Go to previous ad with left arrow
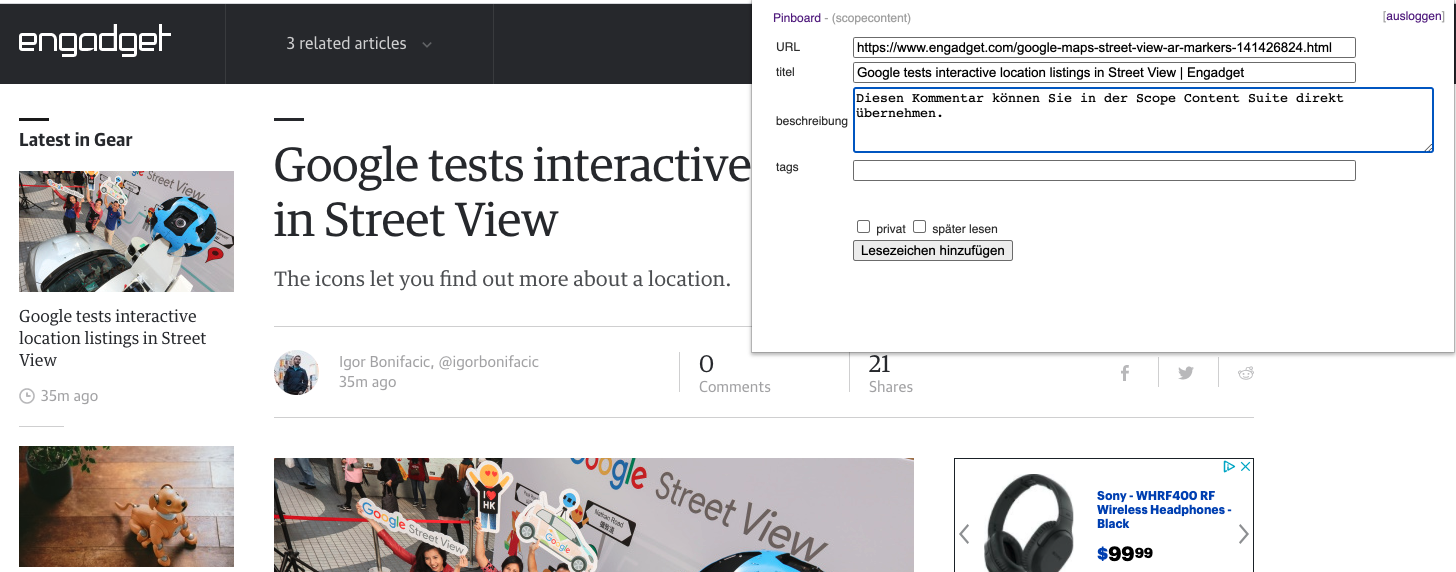1456x572 pixels. (x=964, y=534)
